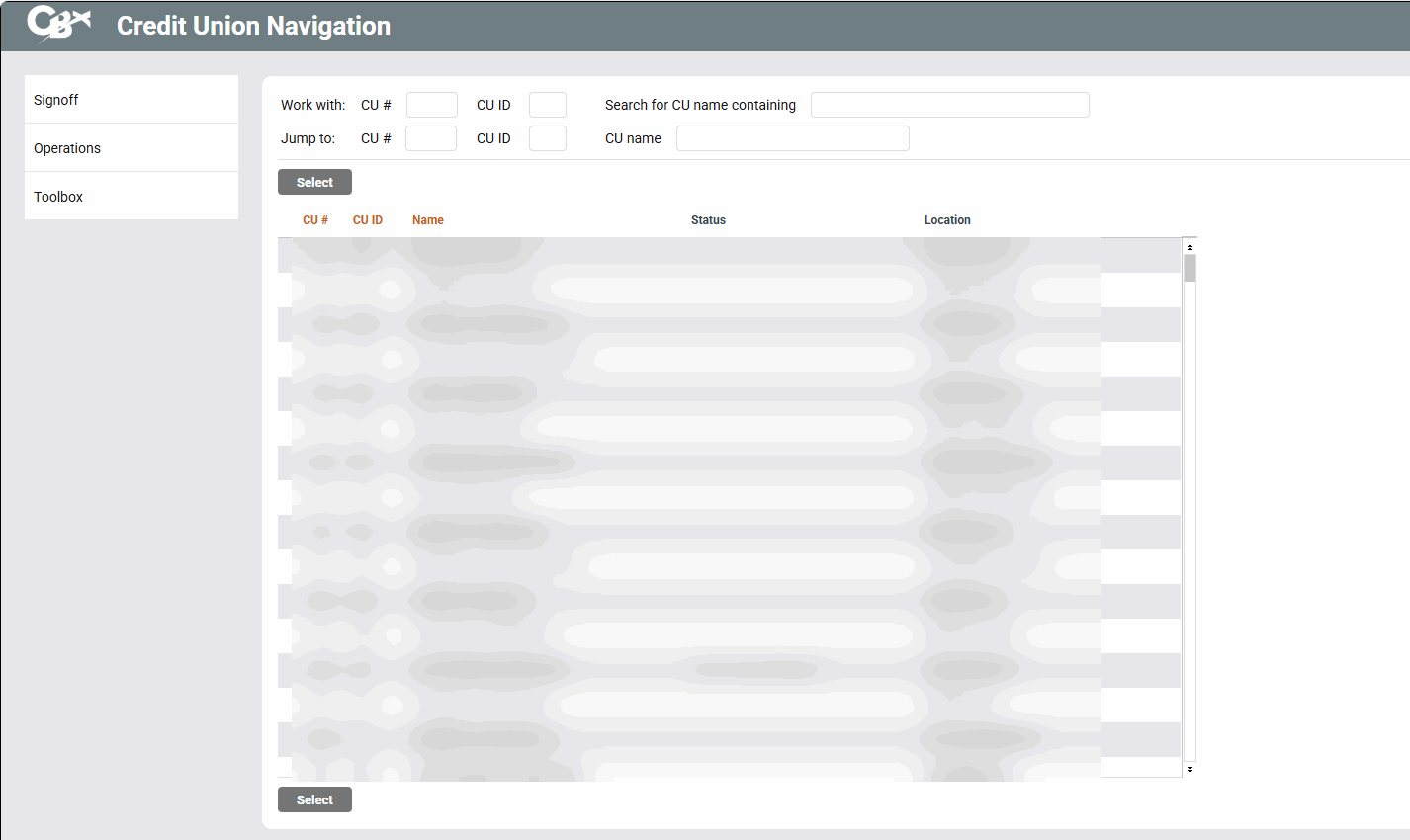
Task: Click the CBX logo in the header
Action: pos(58,25)
